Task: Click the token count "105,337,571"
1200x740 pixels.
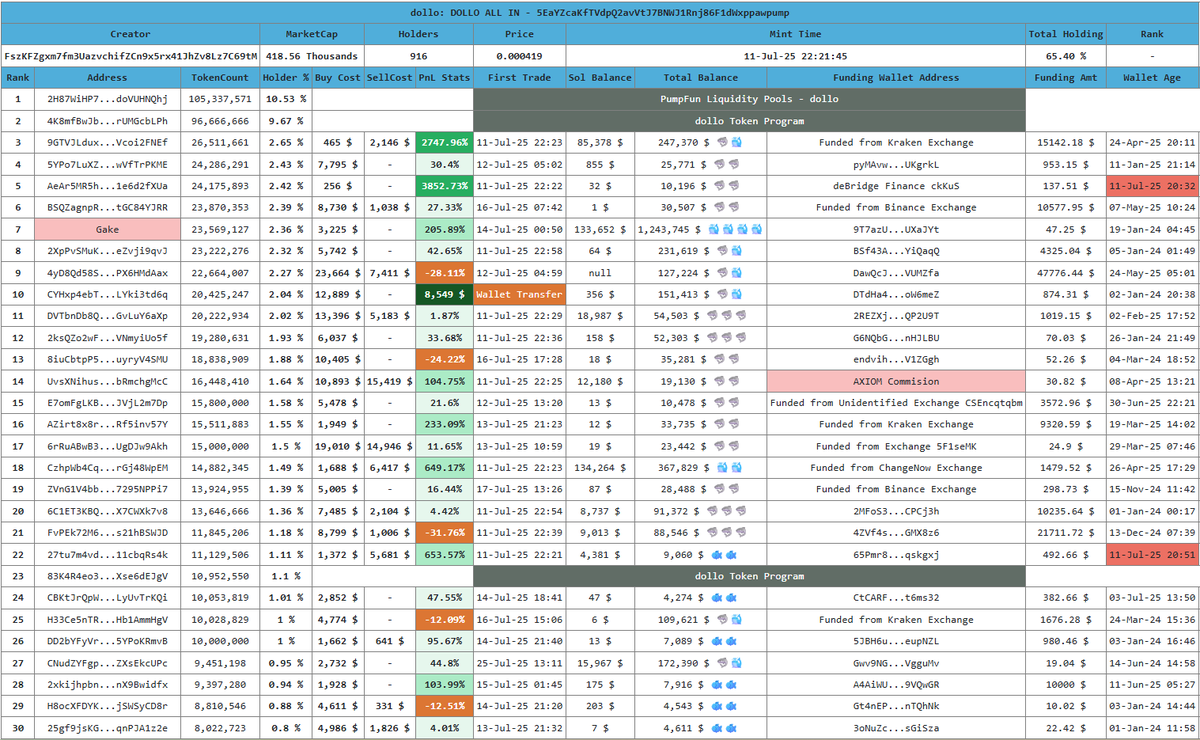Action: (x=220, y=99)
